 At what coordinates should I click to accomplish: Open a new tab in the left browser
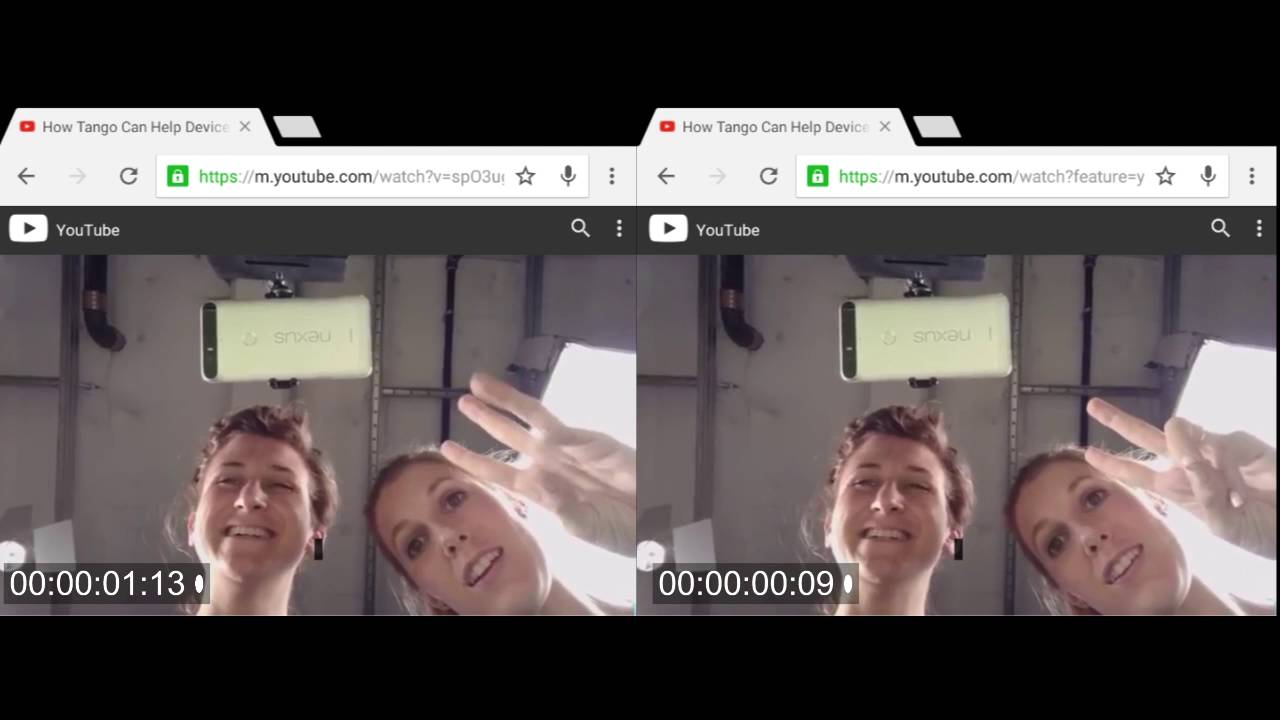coord(297,127)
